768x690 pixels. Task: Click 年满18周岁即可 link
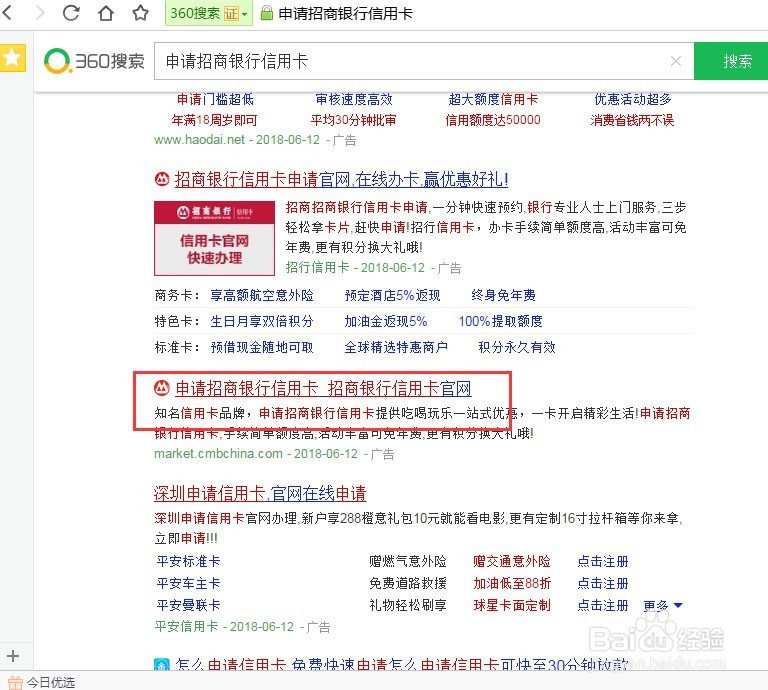[215, 120]
